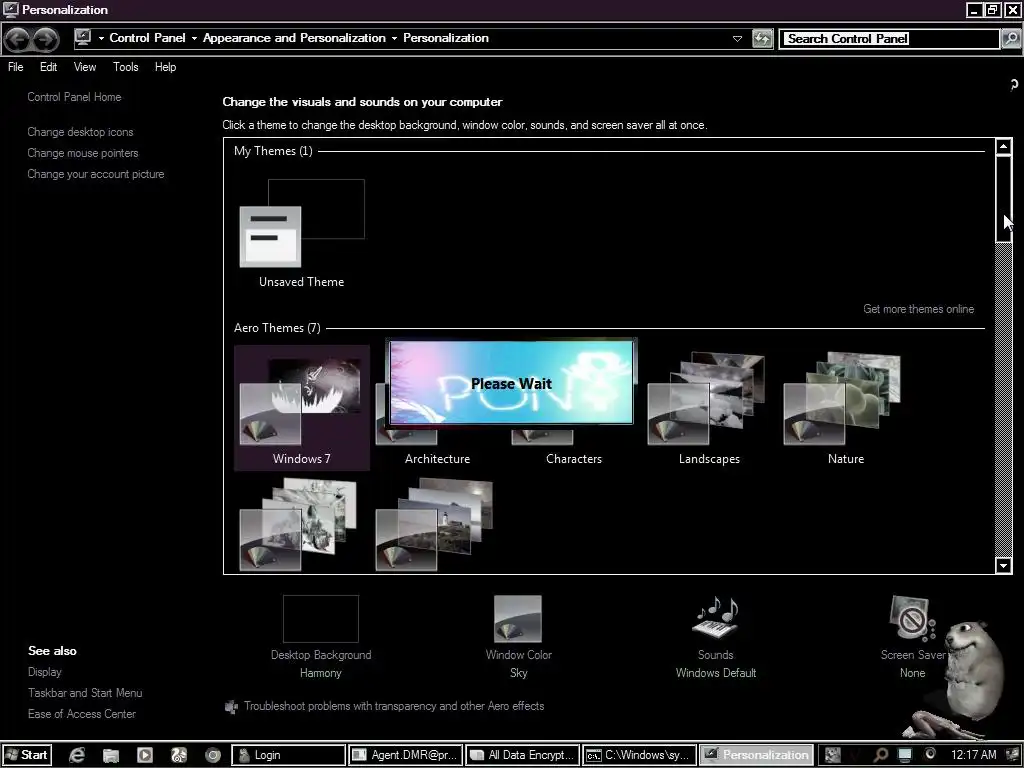Click Appearance and Personalization breadcrumb
The image size is (1024, 768).
tap(294, 38)
